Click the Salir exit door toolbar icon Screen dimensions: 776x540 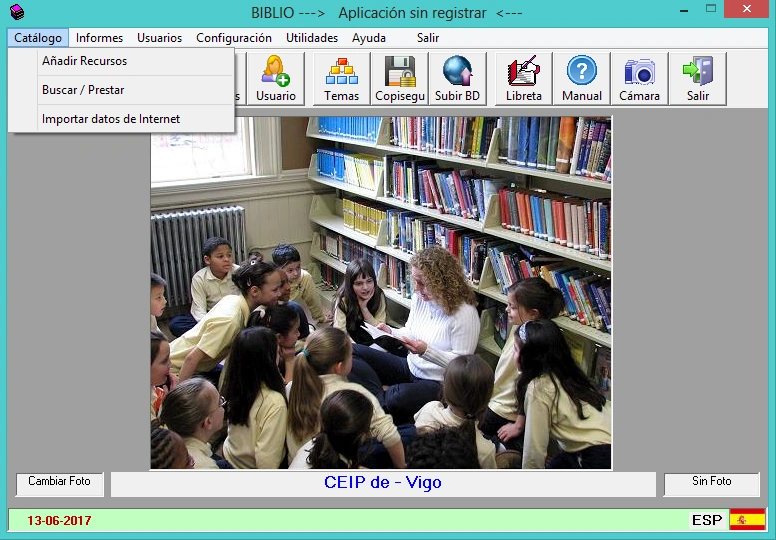coord(698,79)
